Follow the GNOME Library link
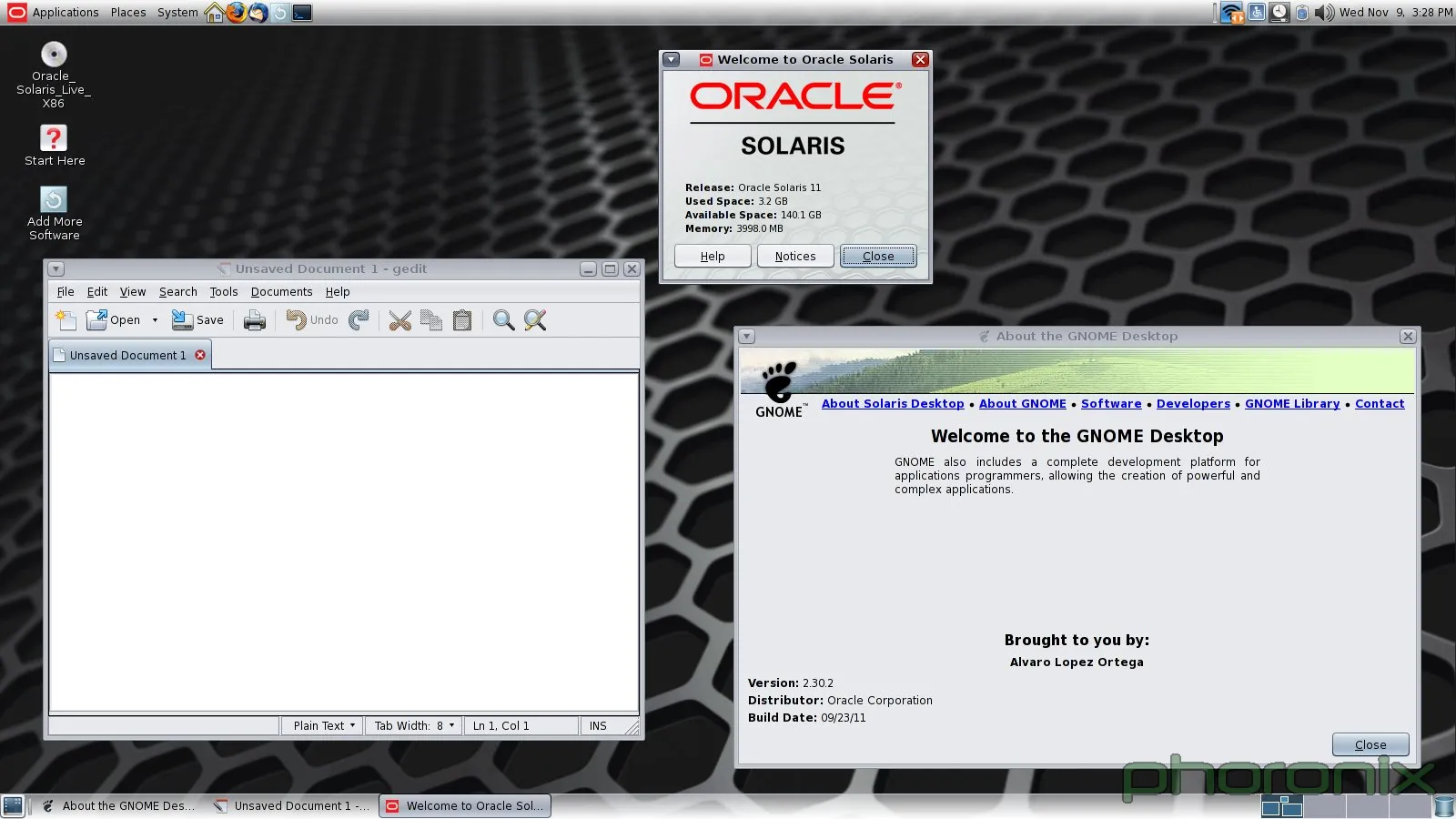This screenshot has height=819, width=1456. [x=1292, y=404]
